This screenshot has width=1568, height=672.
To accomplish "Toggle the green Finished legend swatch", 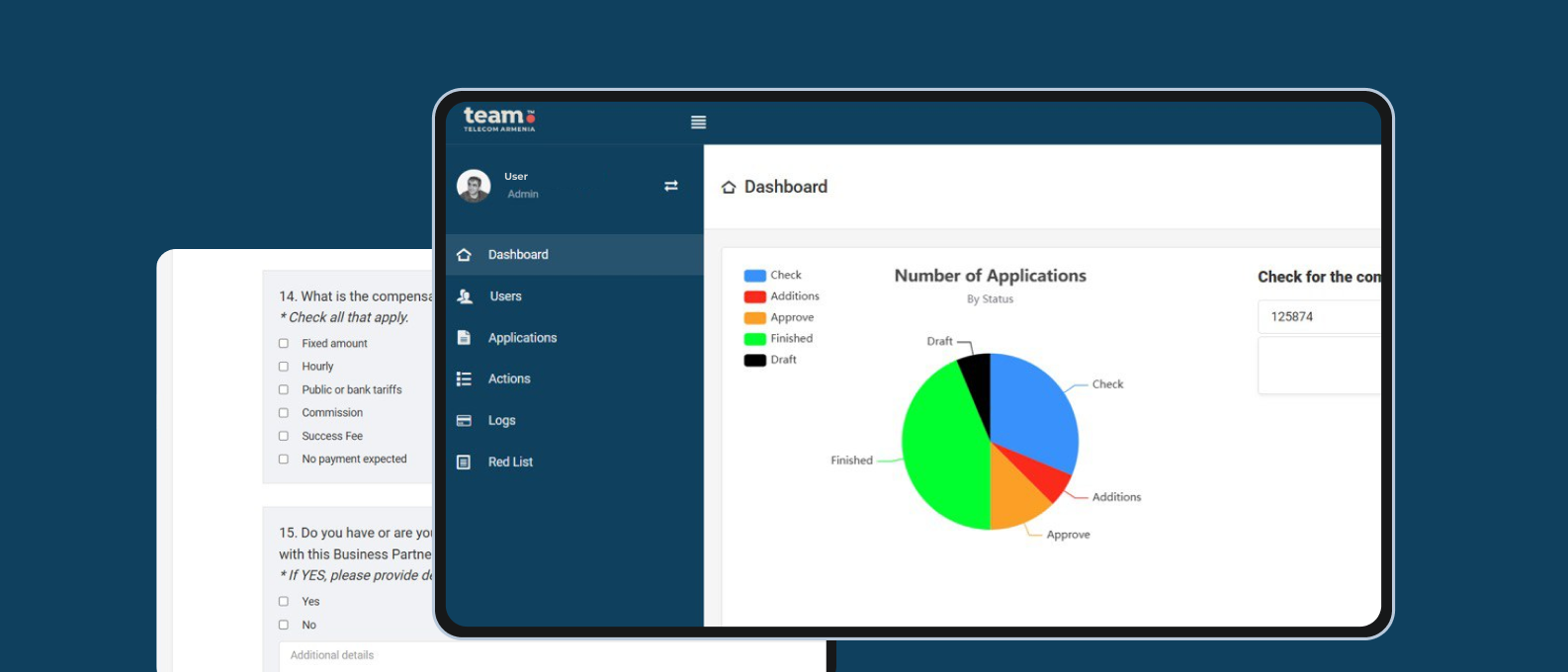I will tap(754, 339).
